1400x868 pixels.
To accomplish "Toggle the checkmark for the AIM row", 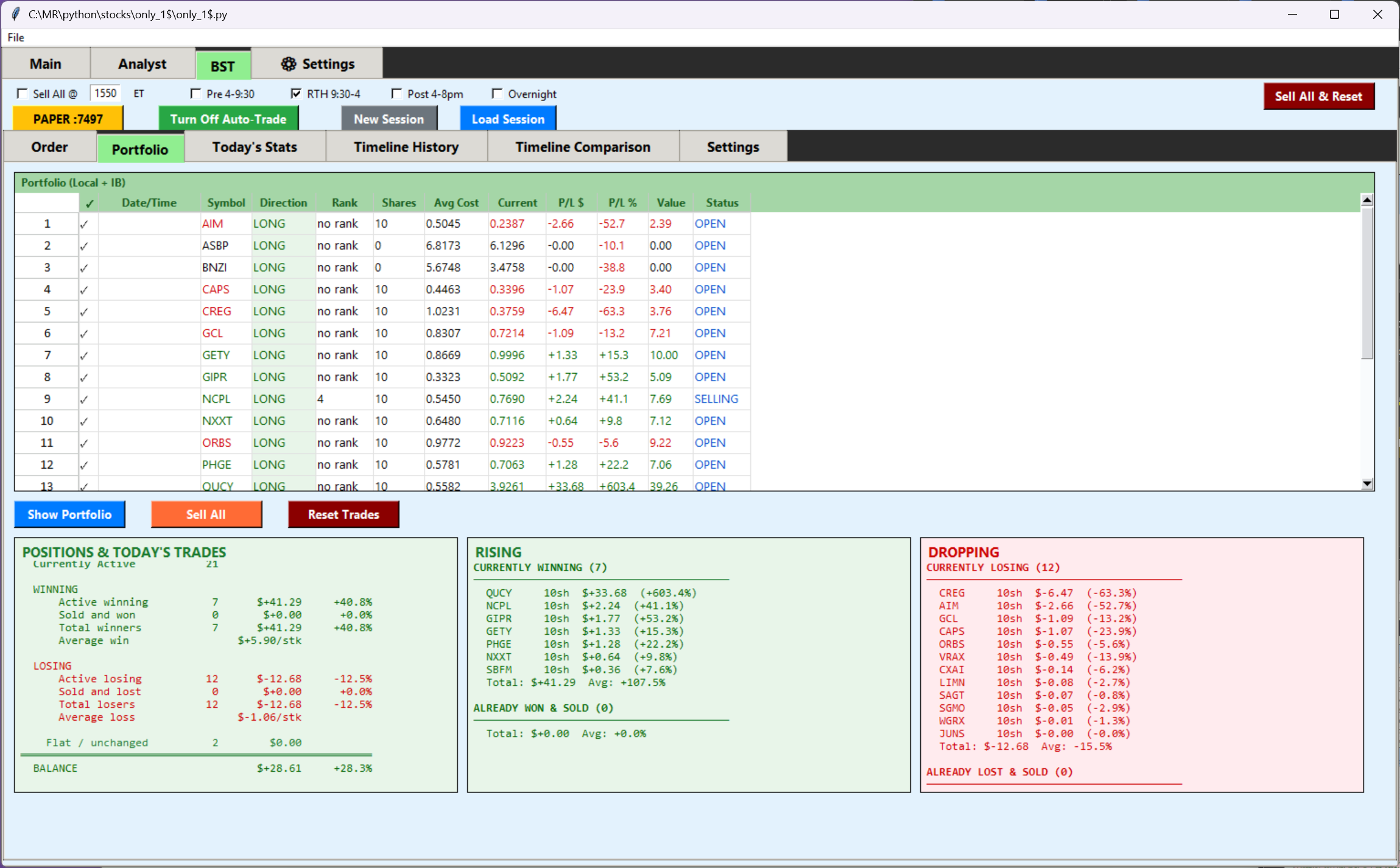I will click(x=84, y=224).
